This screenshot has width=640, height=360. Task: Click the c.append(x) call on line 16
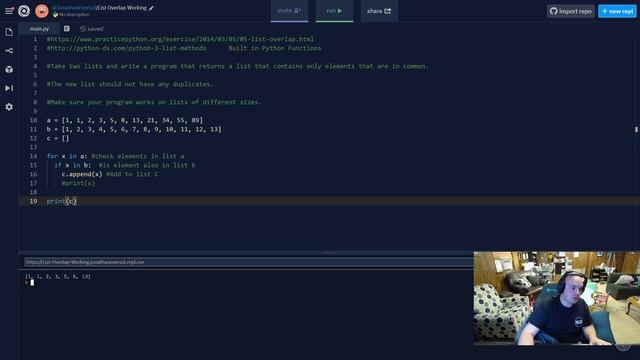82,174
